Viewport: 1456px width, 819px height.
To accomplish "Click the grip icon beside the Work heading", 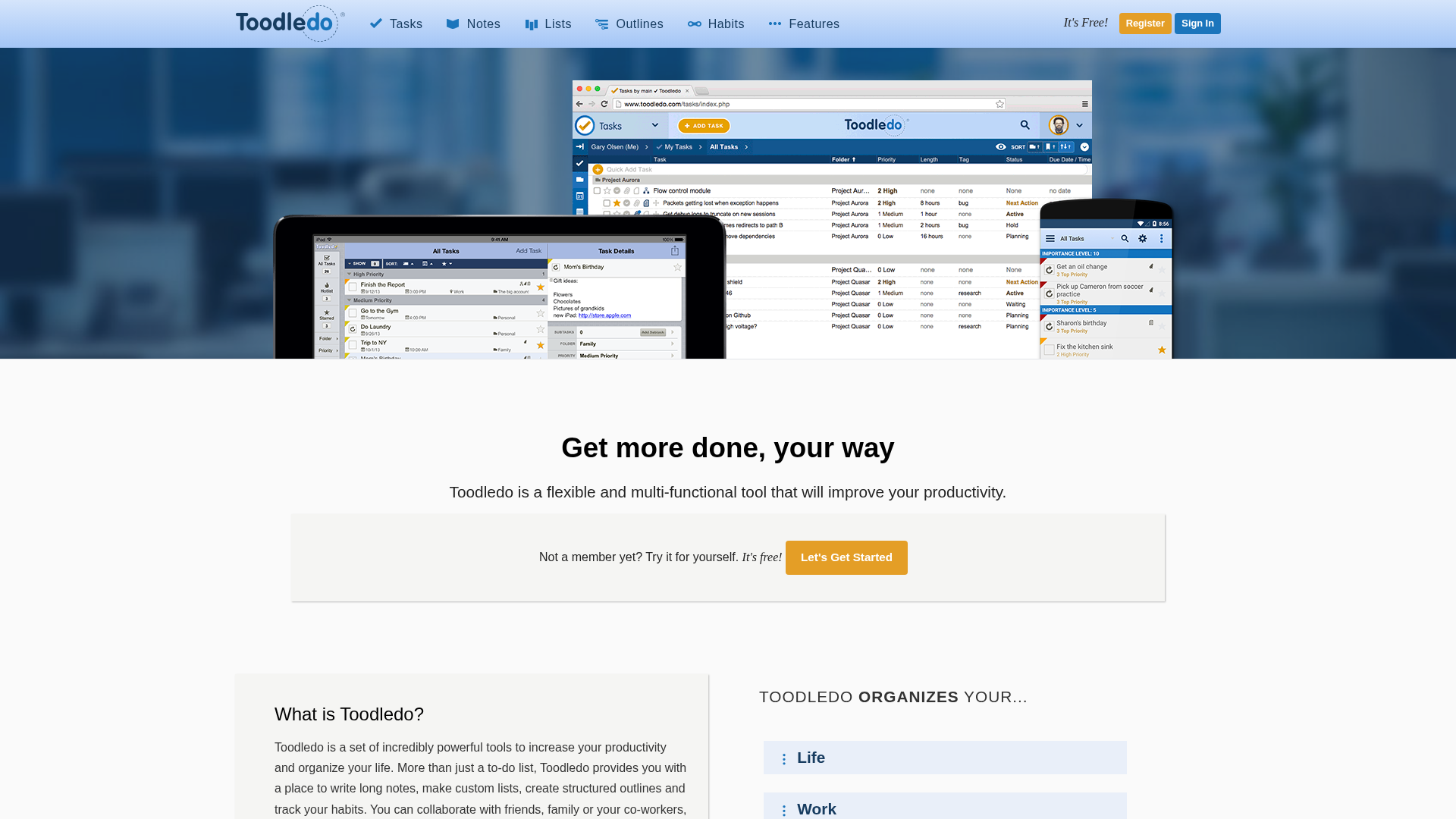I will point(783,809).
